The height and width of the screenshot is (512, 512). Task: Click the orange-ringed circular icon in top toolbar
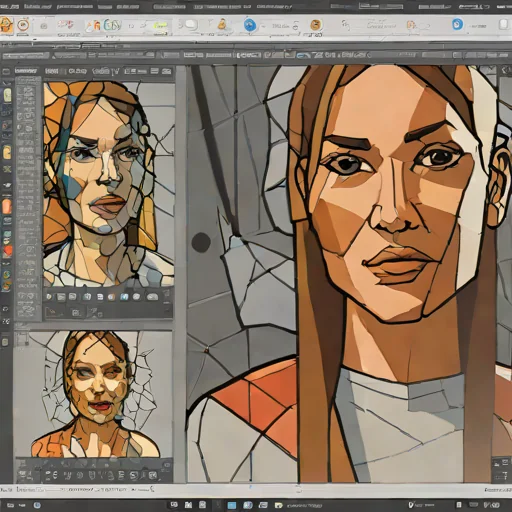[x=23, y=25]
